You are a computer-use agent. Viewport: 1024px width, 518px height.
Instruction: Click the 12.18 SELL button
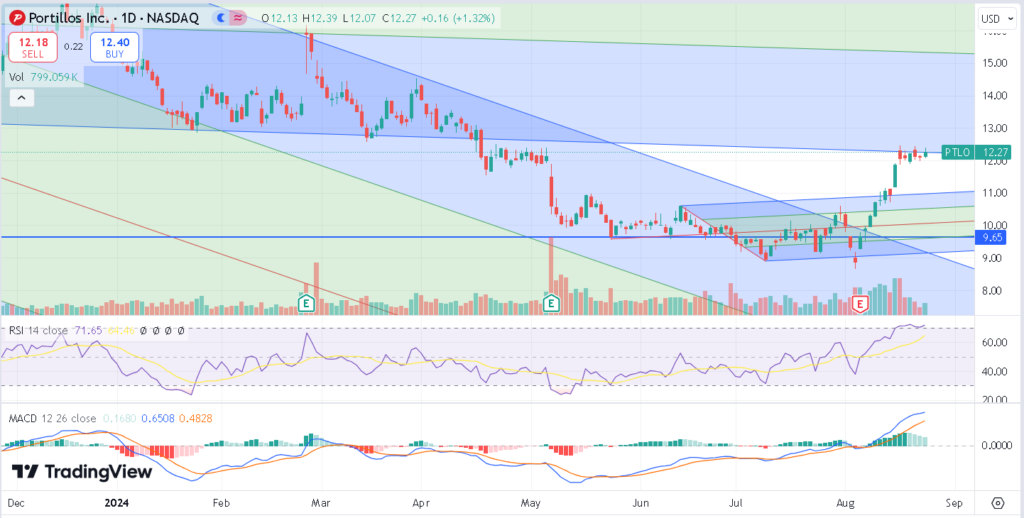tap(33, 47)
